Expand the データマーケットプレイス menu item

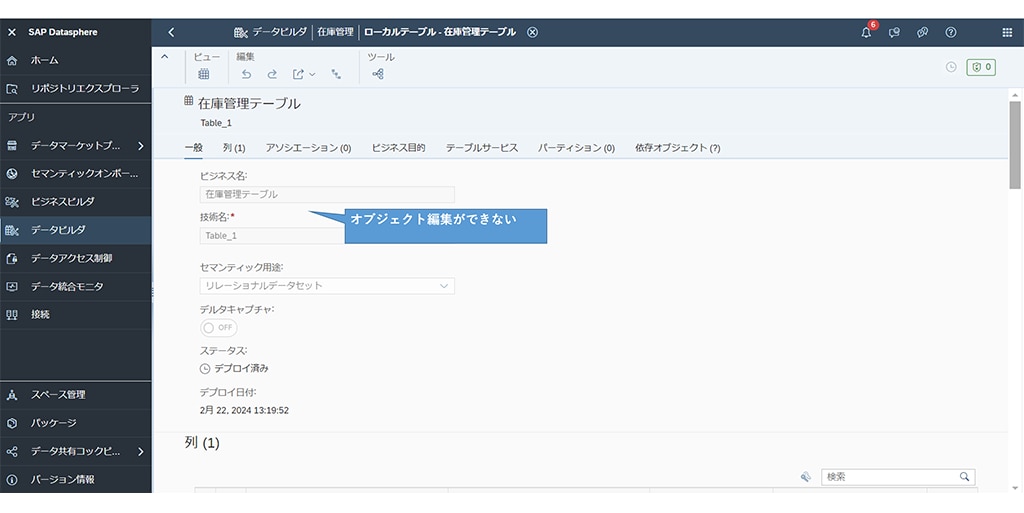(x=141, y=145)
